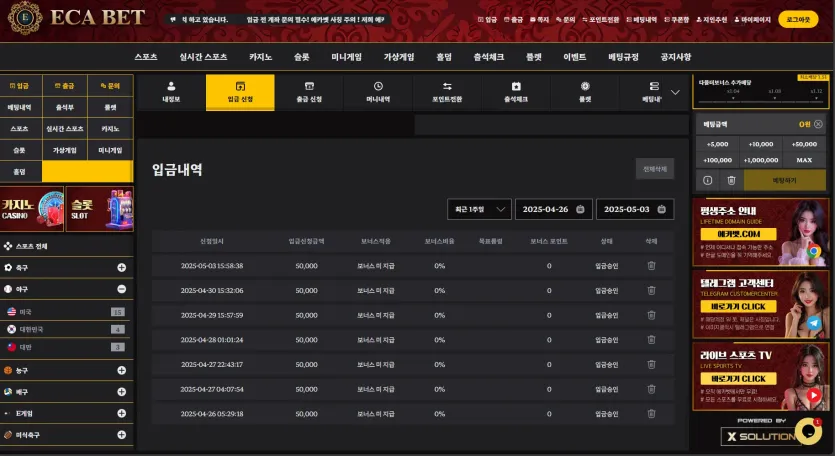Open 지인추천 referral in the top header

711,20
